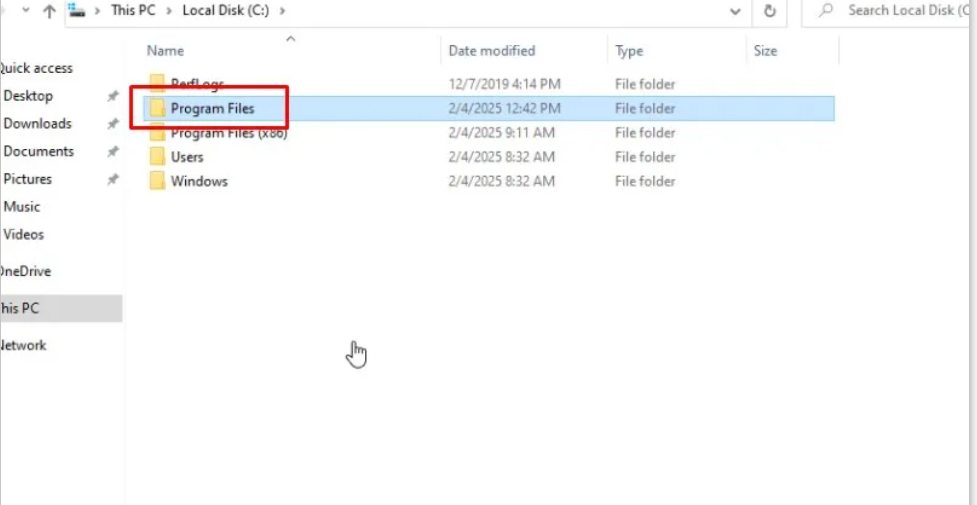Screen dimensions: 977x505
Task: Sort by Date modified column header
Action: [491, 51]
